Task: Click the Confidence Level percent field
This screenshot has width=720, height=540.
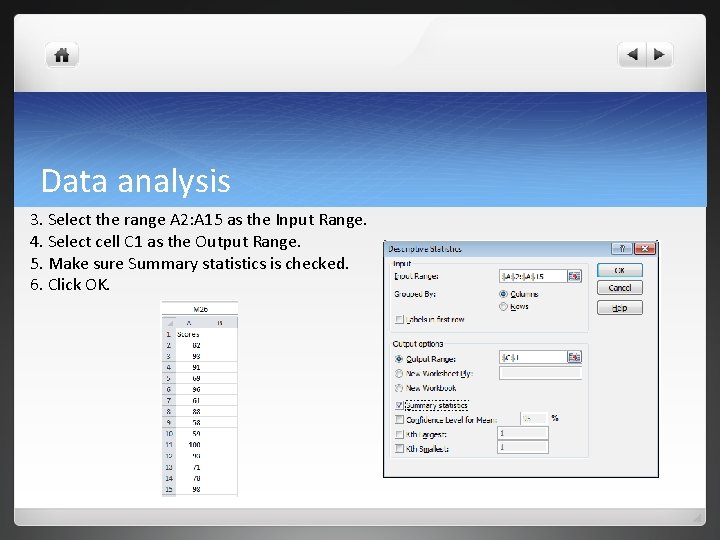Action: (x=534, y=418)
